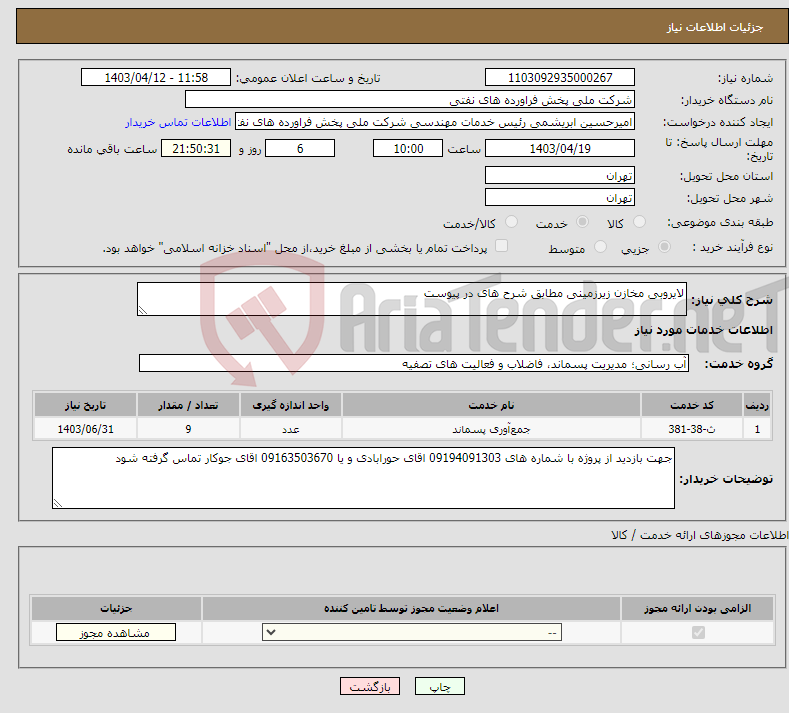
Task: Click the نام خدمت column header
Action: pyautogui.click(x=491, y=405)
